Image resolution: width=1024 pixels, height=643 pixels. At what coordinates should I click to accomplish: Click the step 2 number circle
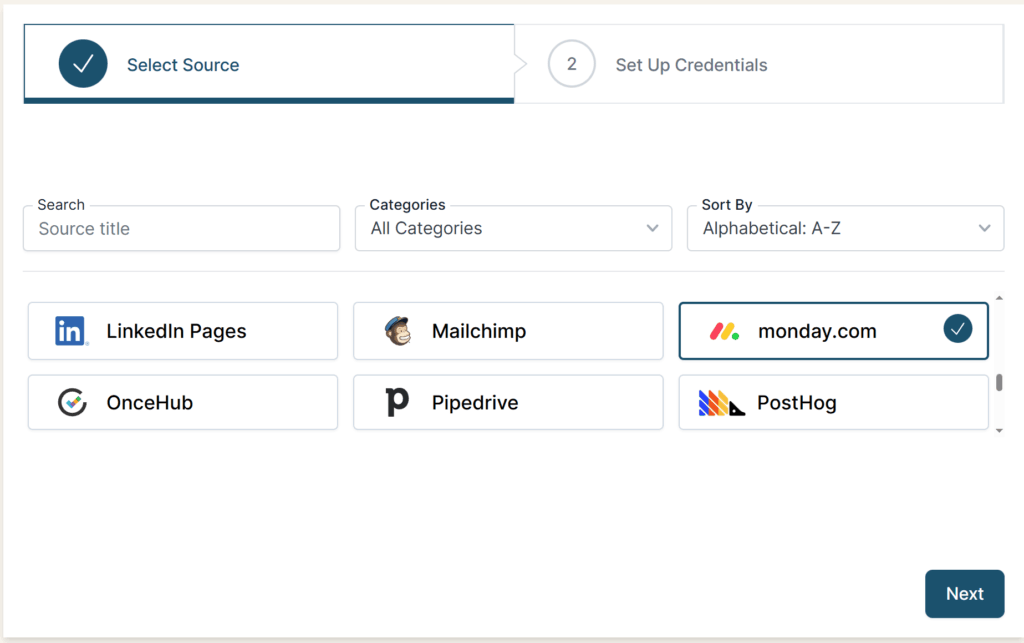pyautogui.click(x=571, y=65)
